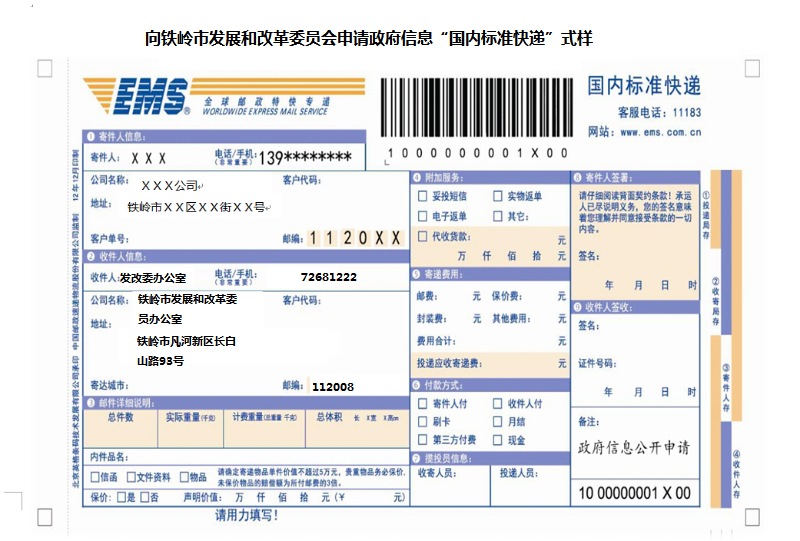
Task: Click the 客服电话 11183 hotline text
Action: [x=658, y=112]
